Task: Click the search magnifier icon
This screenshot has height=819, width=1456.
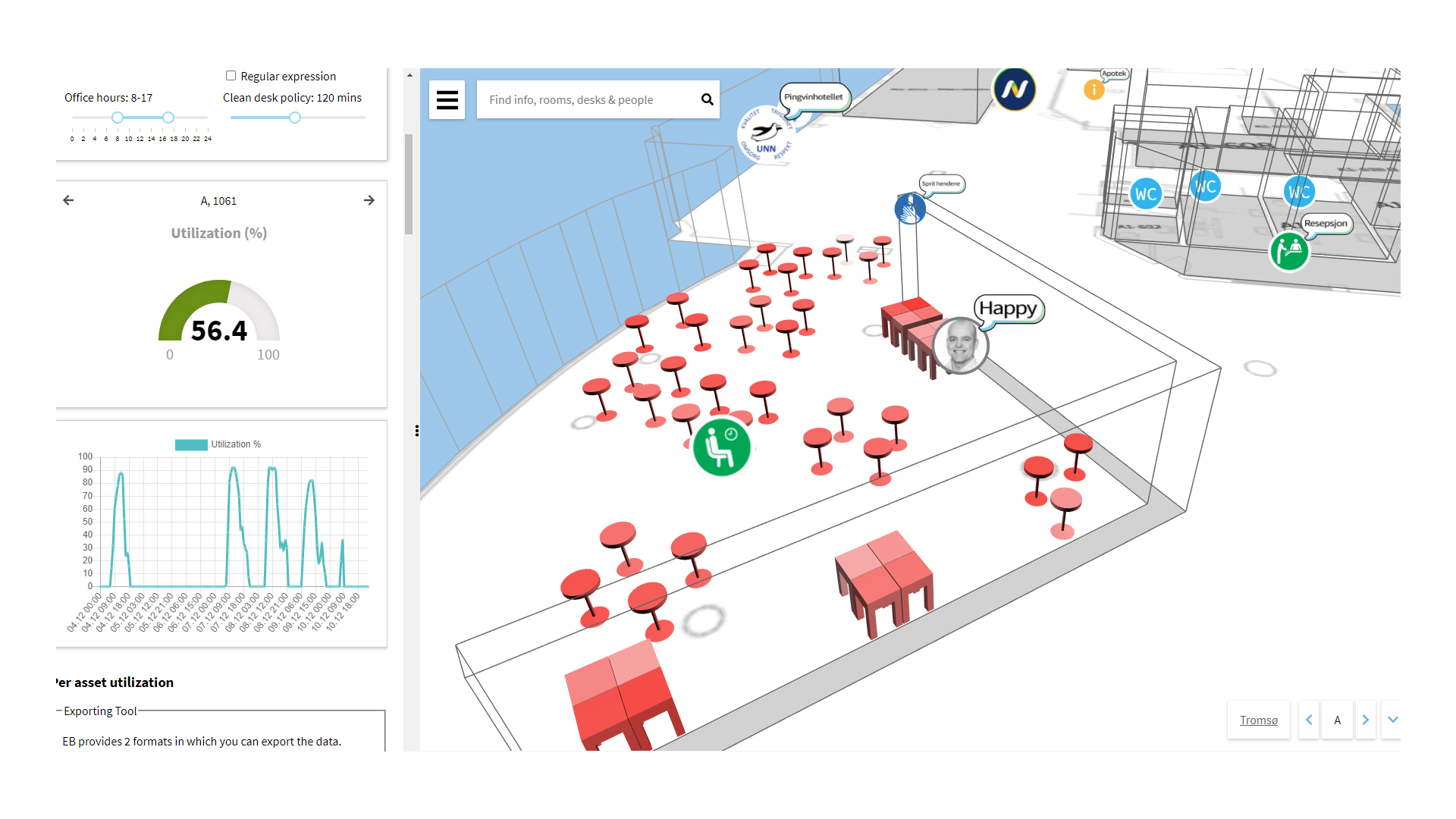Action: (x=707, y=100)
